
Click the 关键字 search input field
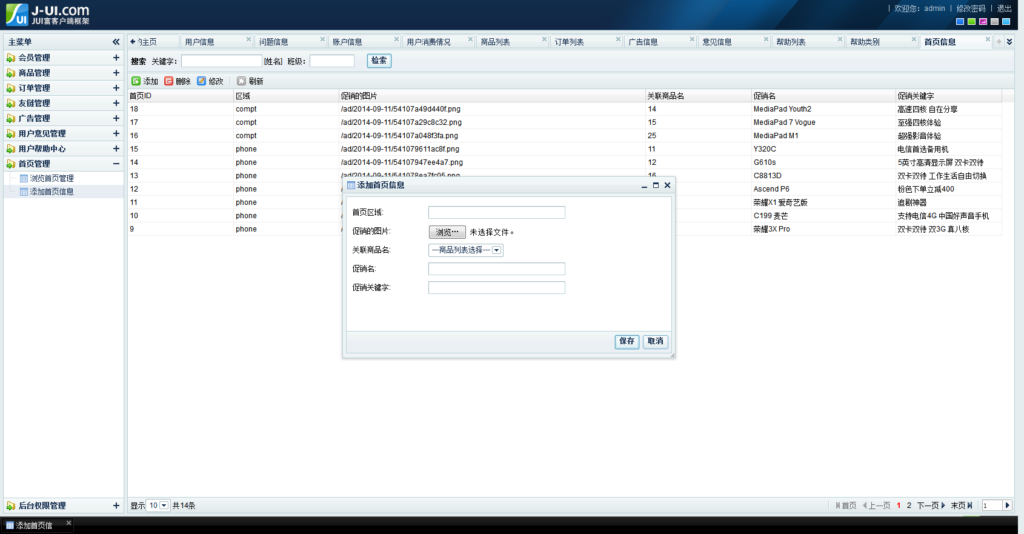(x=221, y=61)
